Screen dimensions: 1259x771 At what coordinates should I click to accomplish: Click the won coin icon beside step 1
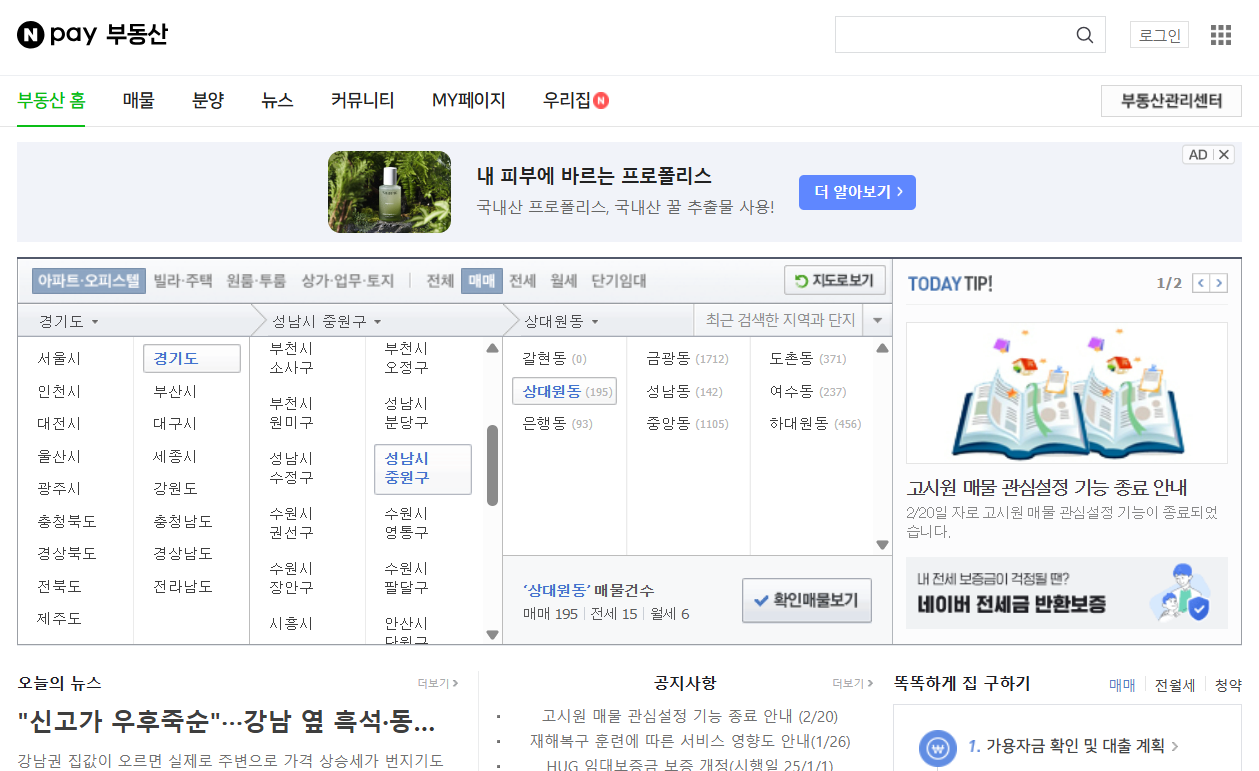point(937,748)
